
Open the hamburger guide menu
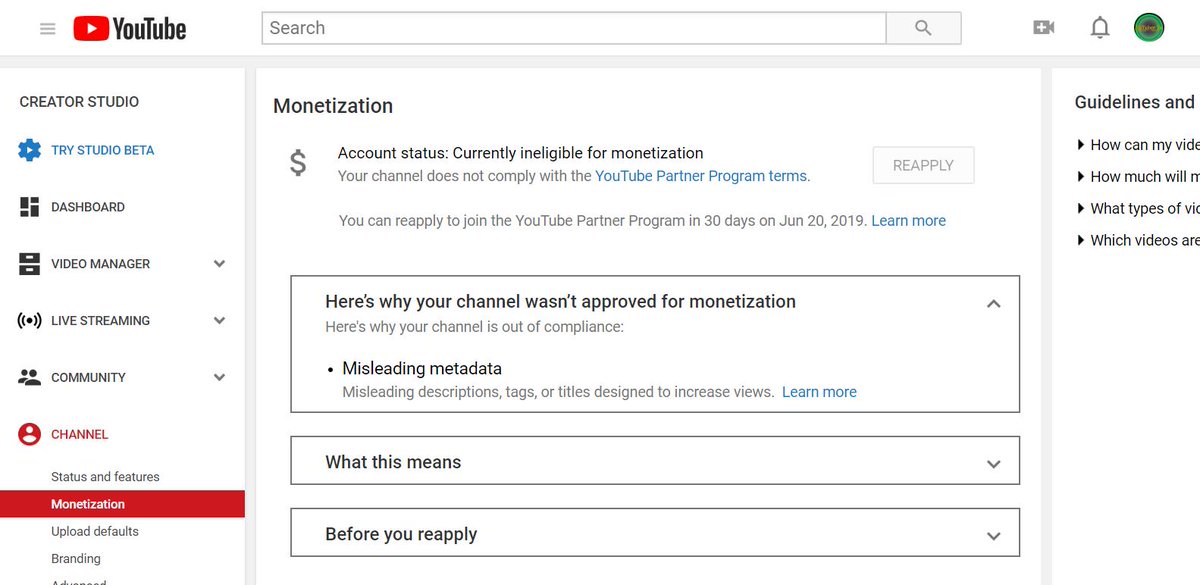click(47, 29)
